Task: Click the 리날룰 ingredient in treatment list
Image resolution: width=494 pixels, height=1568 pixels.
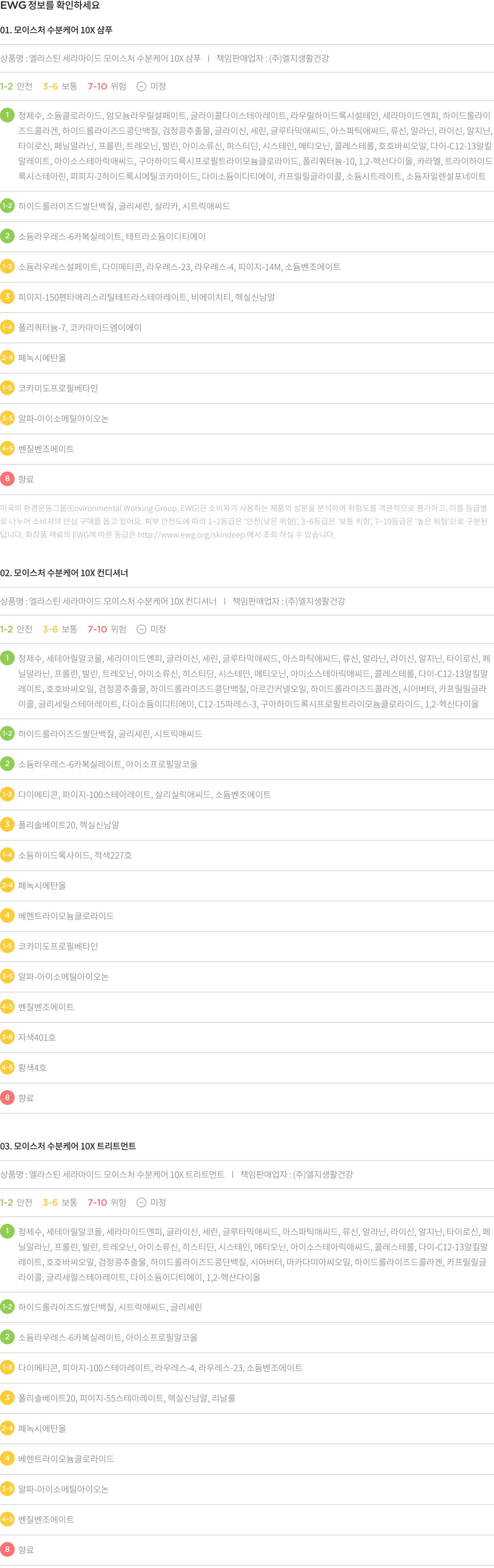Action: tap(223, 1398)
